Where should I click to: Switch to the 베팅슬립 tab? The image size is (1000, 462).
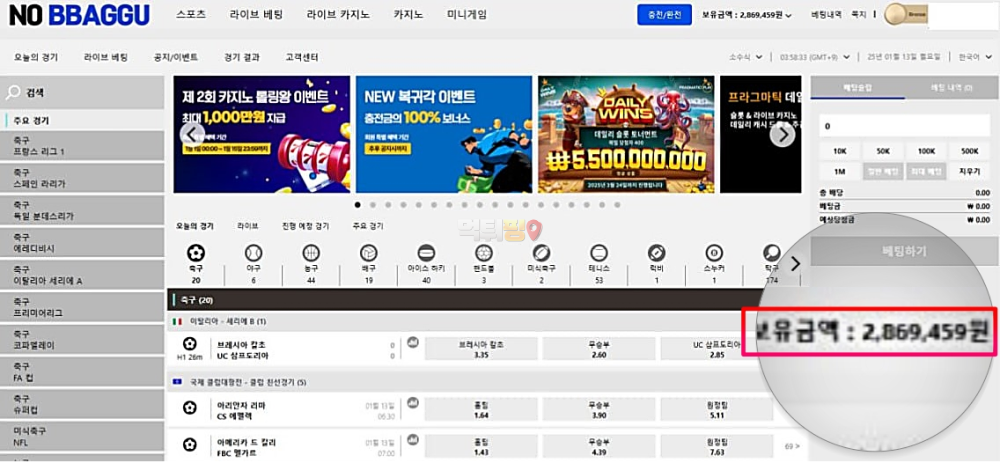pos(858,87)
